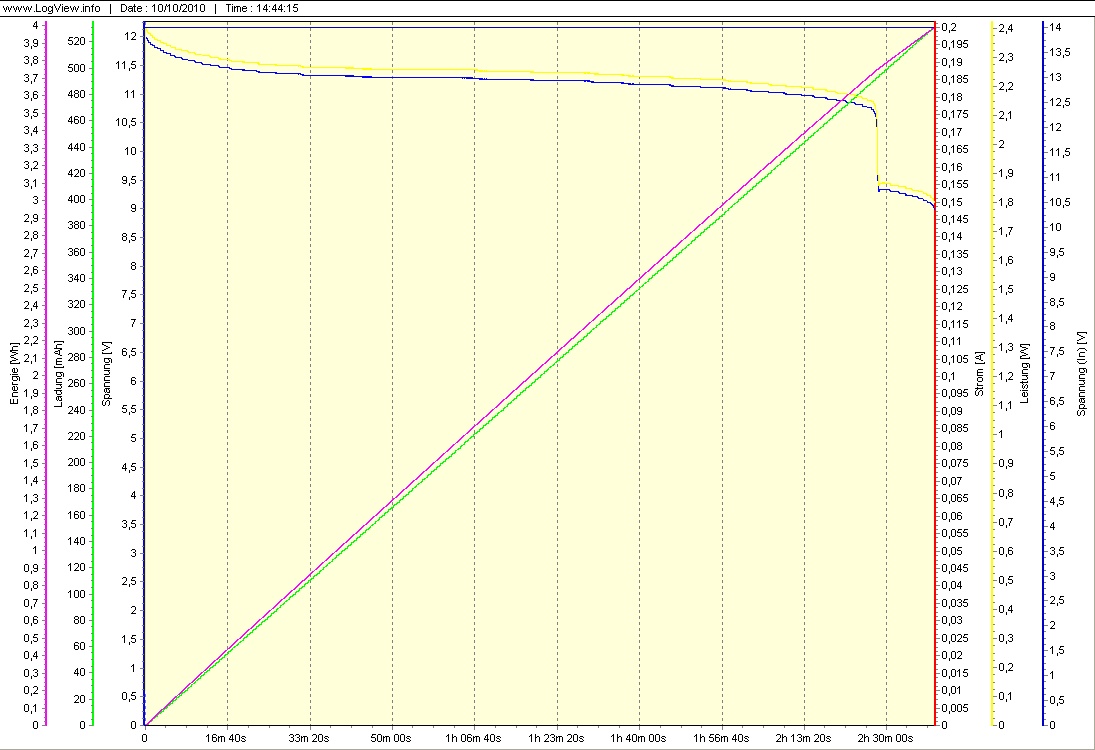Click the 100 value on the Ladung axis
This screenshot has height=750, width=1095.
(x=76, y=594)
